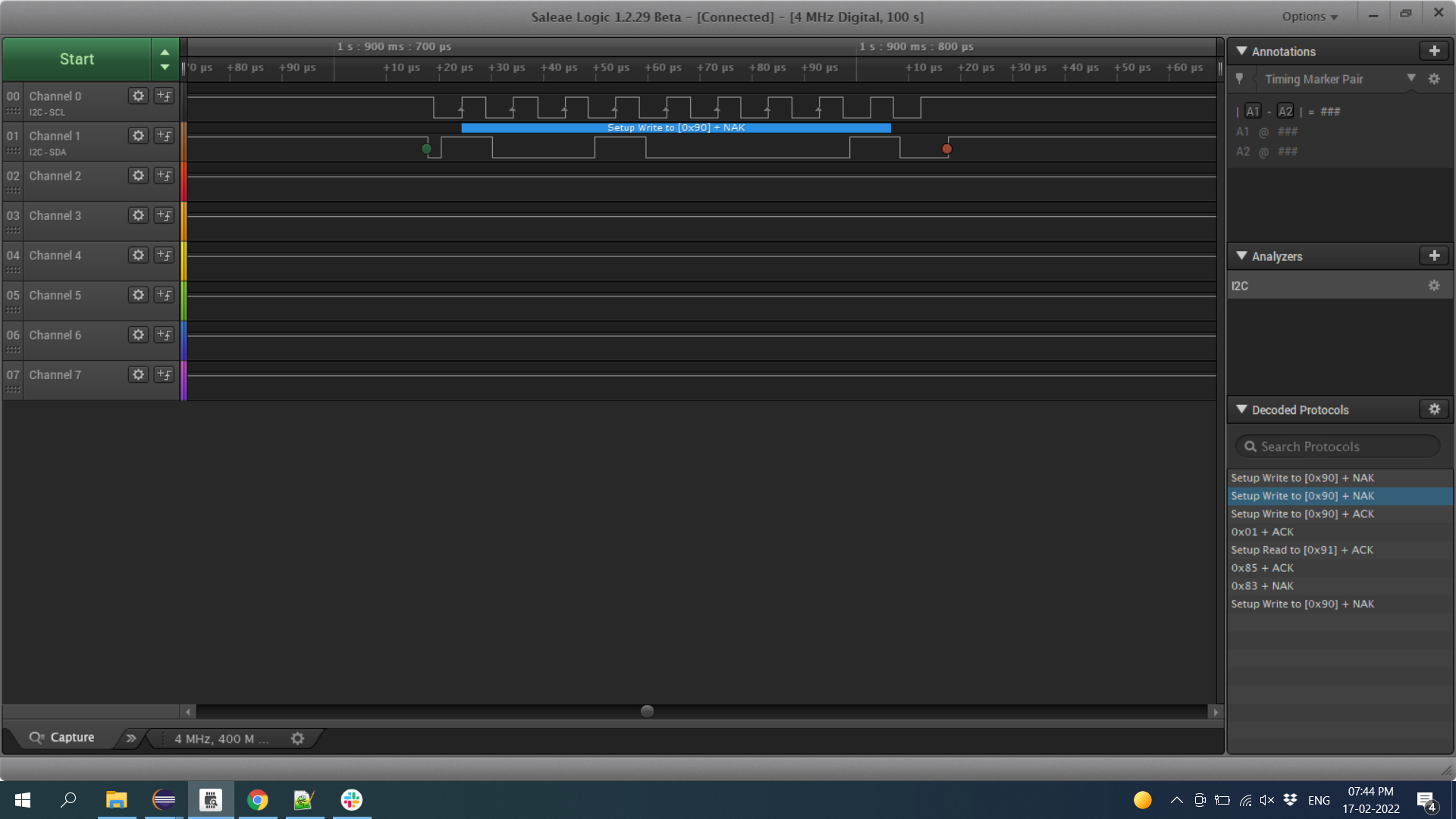Open Timing Marker Pair settings gear
The width and height of the screenshot is (1456, 819).
[x=1434, y=79]
